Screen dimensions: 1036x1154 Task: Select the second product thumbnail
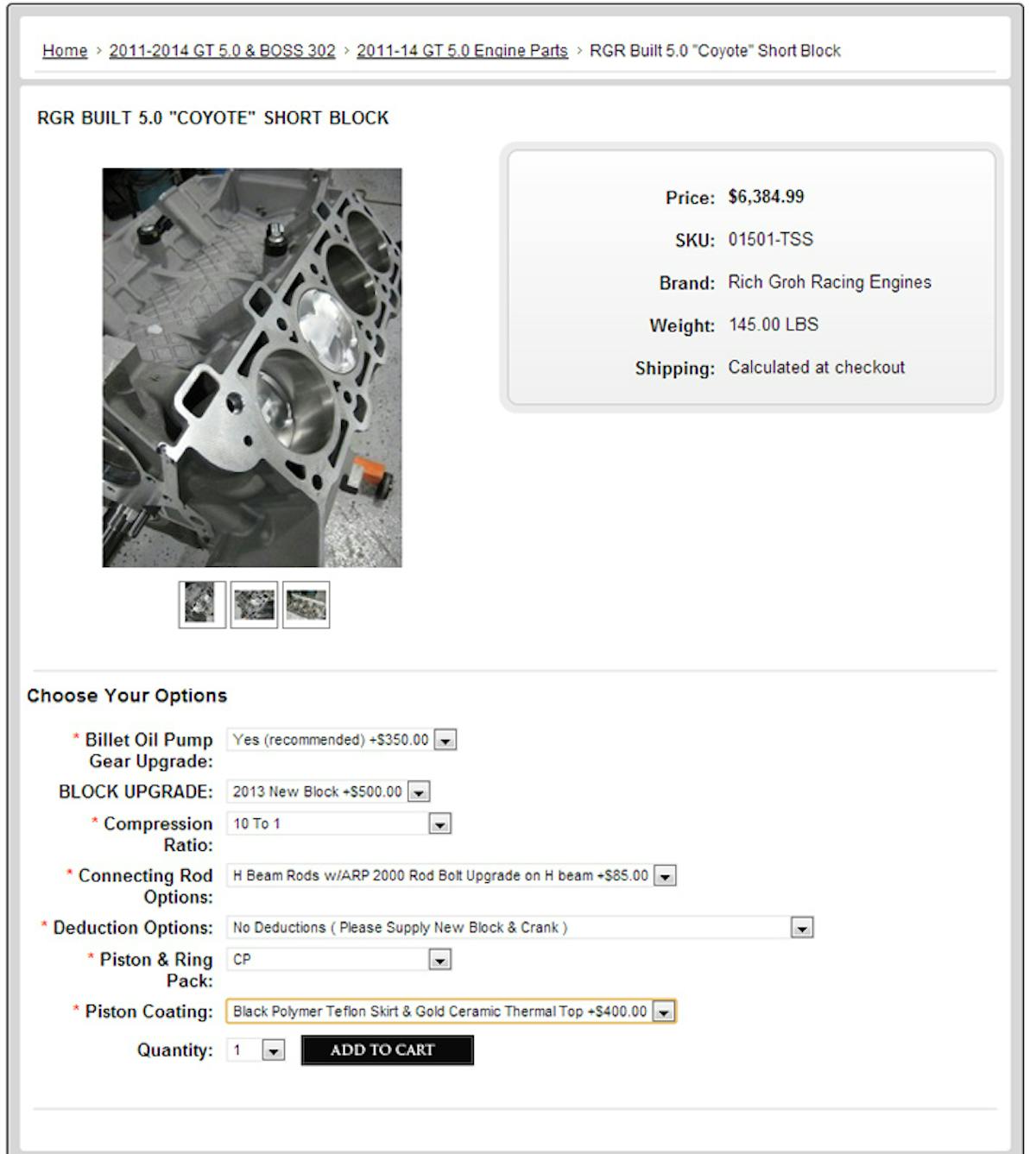[x=254, y=604]
